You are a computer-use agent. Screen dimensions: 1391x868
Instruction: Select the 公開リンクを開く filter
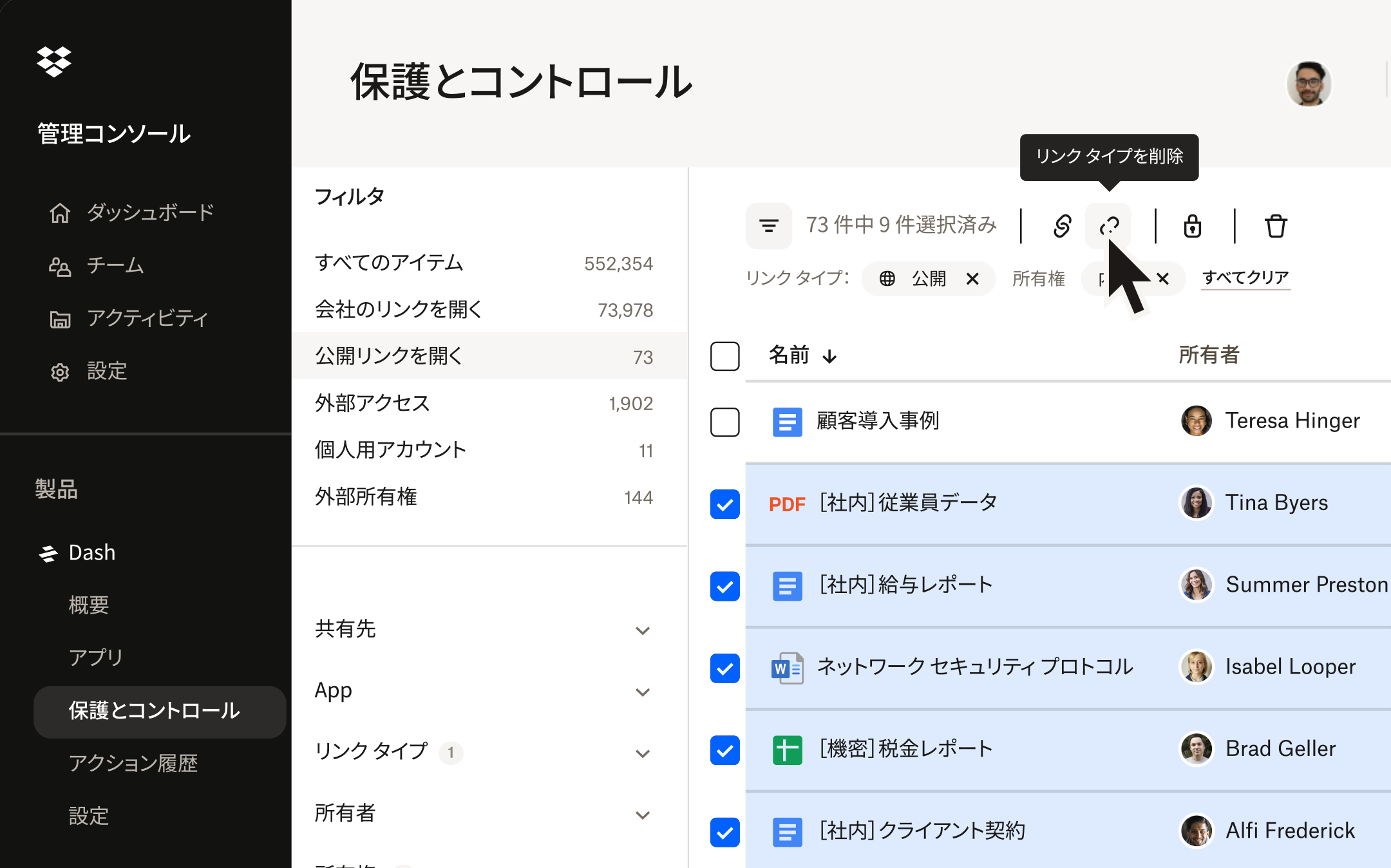pyautogui.click(x=489, y=356)
